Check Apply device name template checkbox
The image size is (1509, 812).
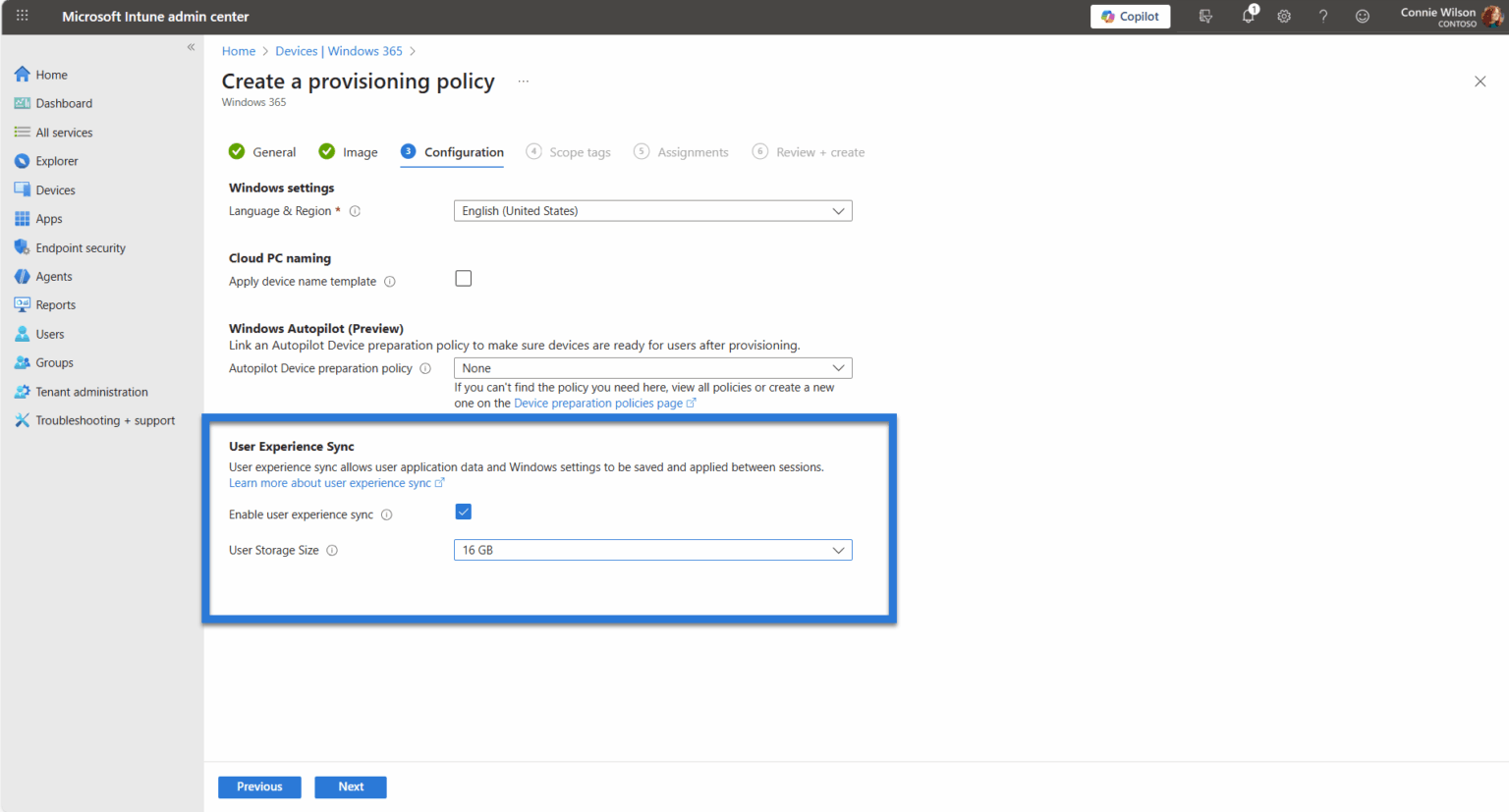(x=464, y=279)
